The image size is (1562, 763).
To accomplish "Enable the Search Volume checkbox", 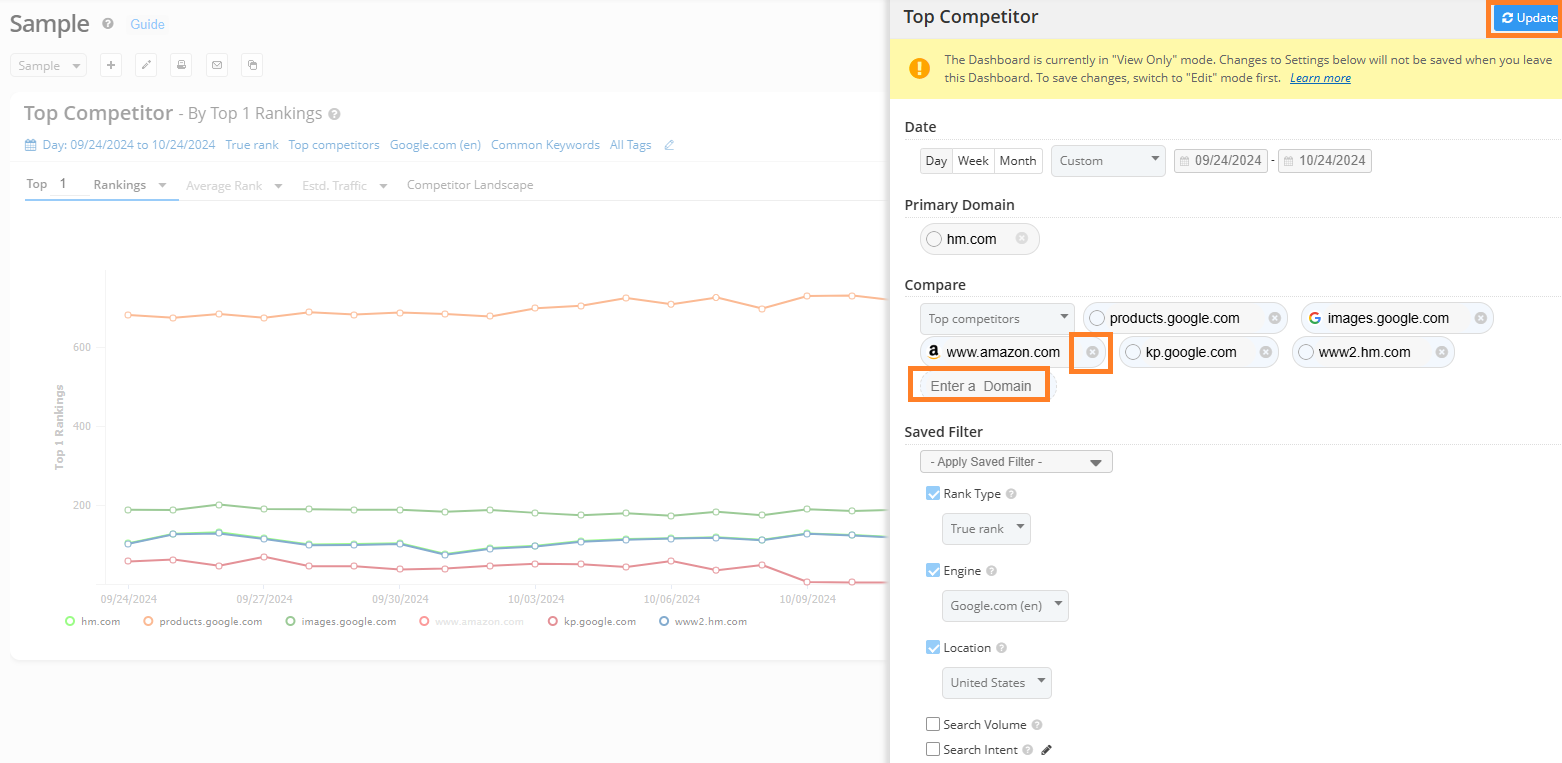I will [x=933, y=725].
